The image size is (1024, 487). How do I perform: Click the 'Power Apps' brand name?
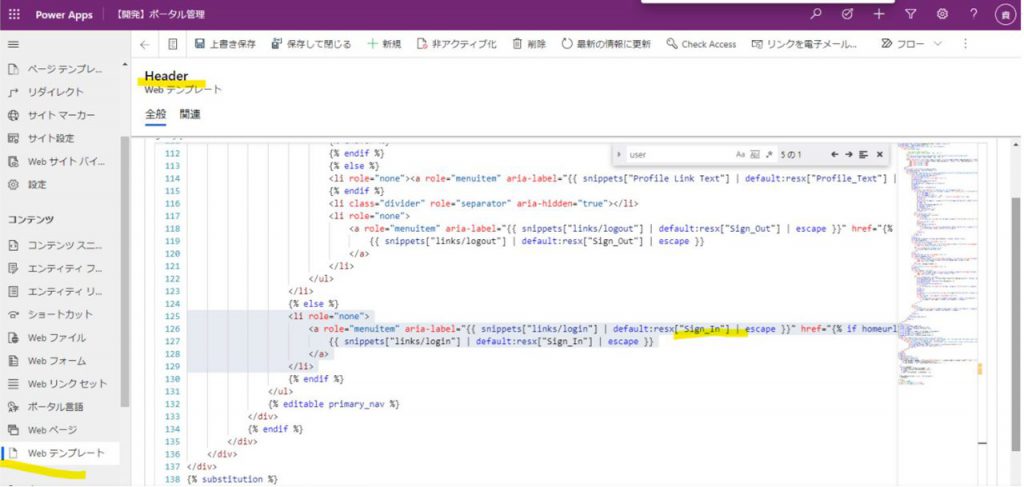click(x=64, y=15)
